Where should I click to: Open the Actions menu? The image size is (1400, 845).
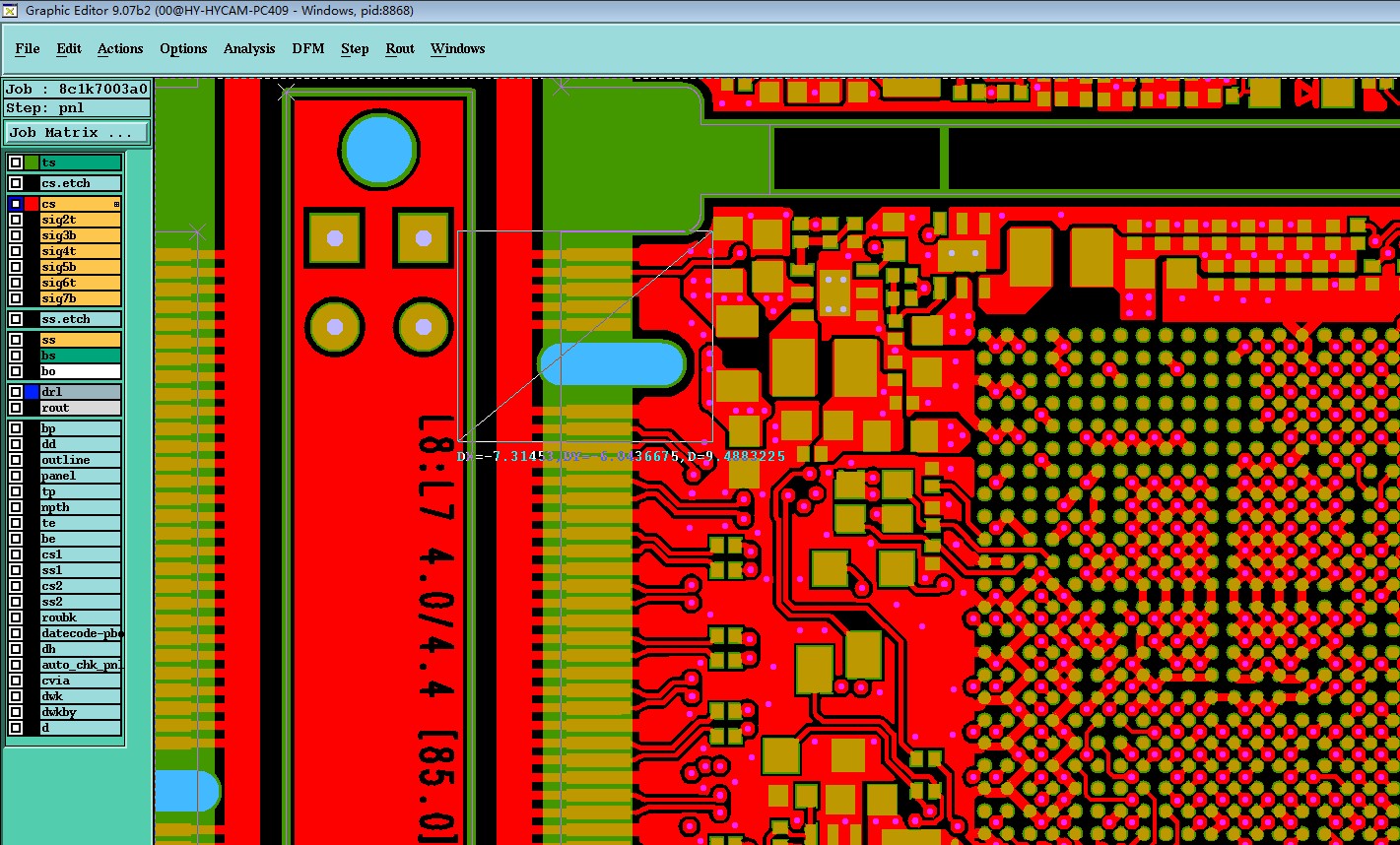pos(120,48)
